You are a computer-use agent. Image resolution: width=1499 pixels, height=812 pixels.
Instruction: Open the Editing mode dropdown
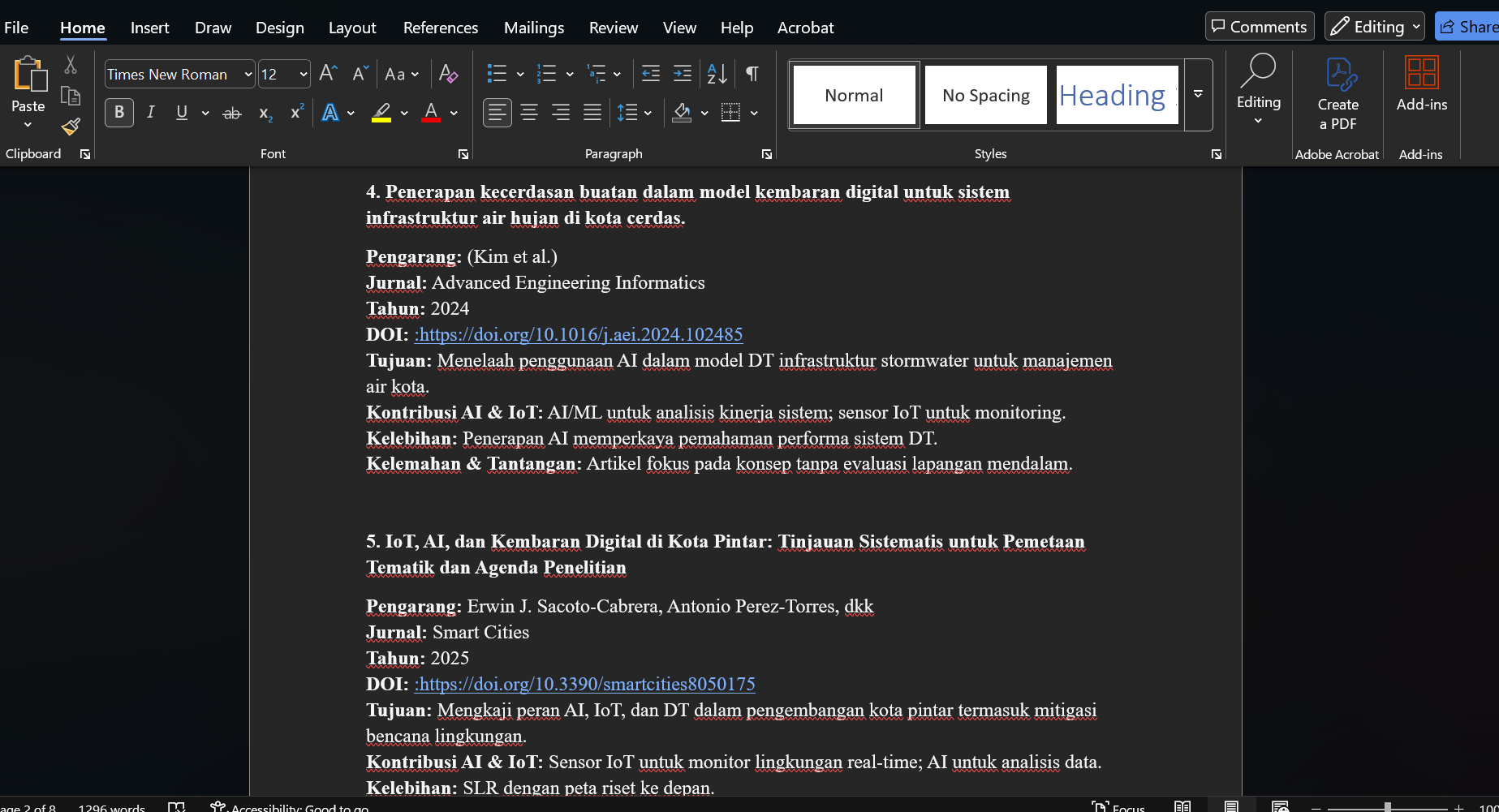click(x=1374, y=27)
